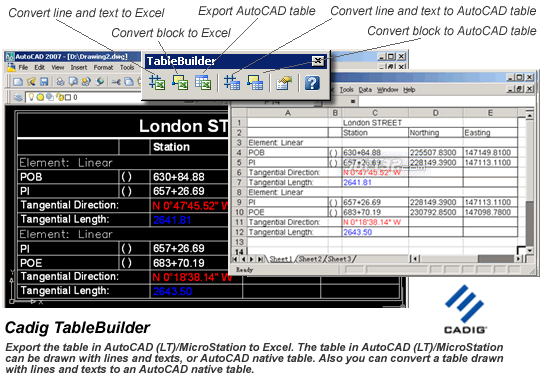Screen dimensions: 540x380
Task: Click Publish icon in AutoCAD toolbar
Action: [86, 82]
